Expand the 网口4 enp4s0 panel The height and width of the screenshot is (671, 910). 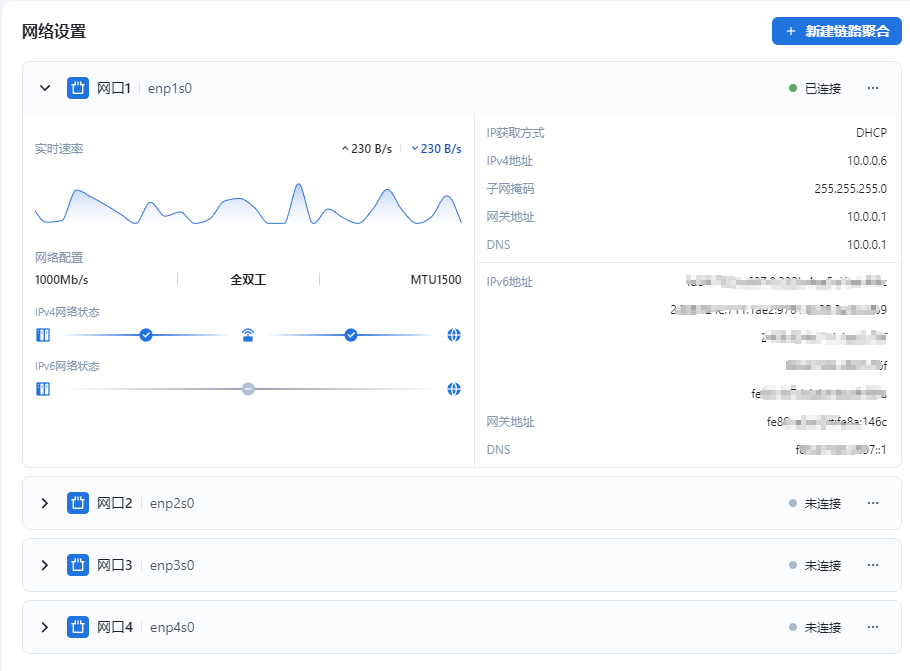click(45, 627)
